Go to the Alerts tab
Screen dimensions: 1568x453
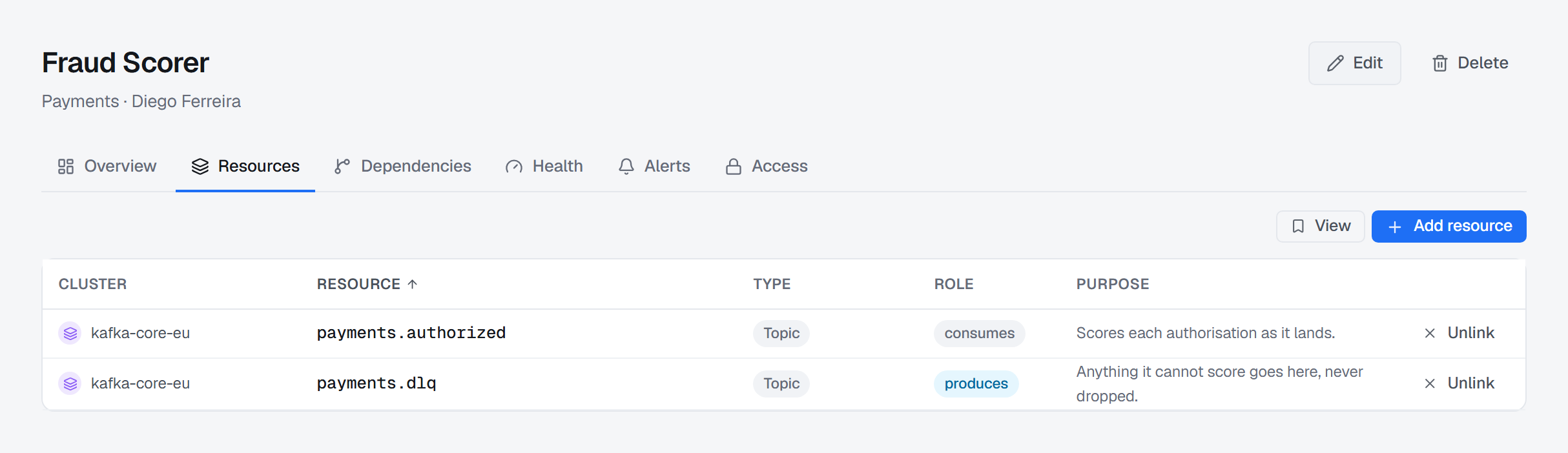[x=654, y=166]
